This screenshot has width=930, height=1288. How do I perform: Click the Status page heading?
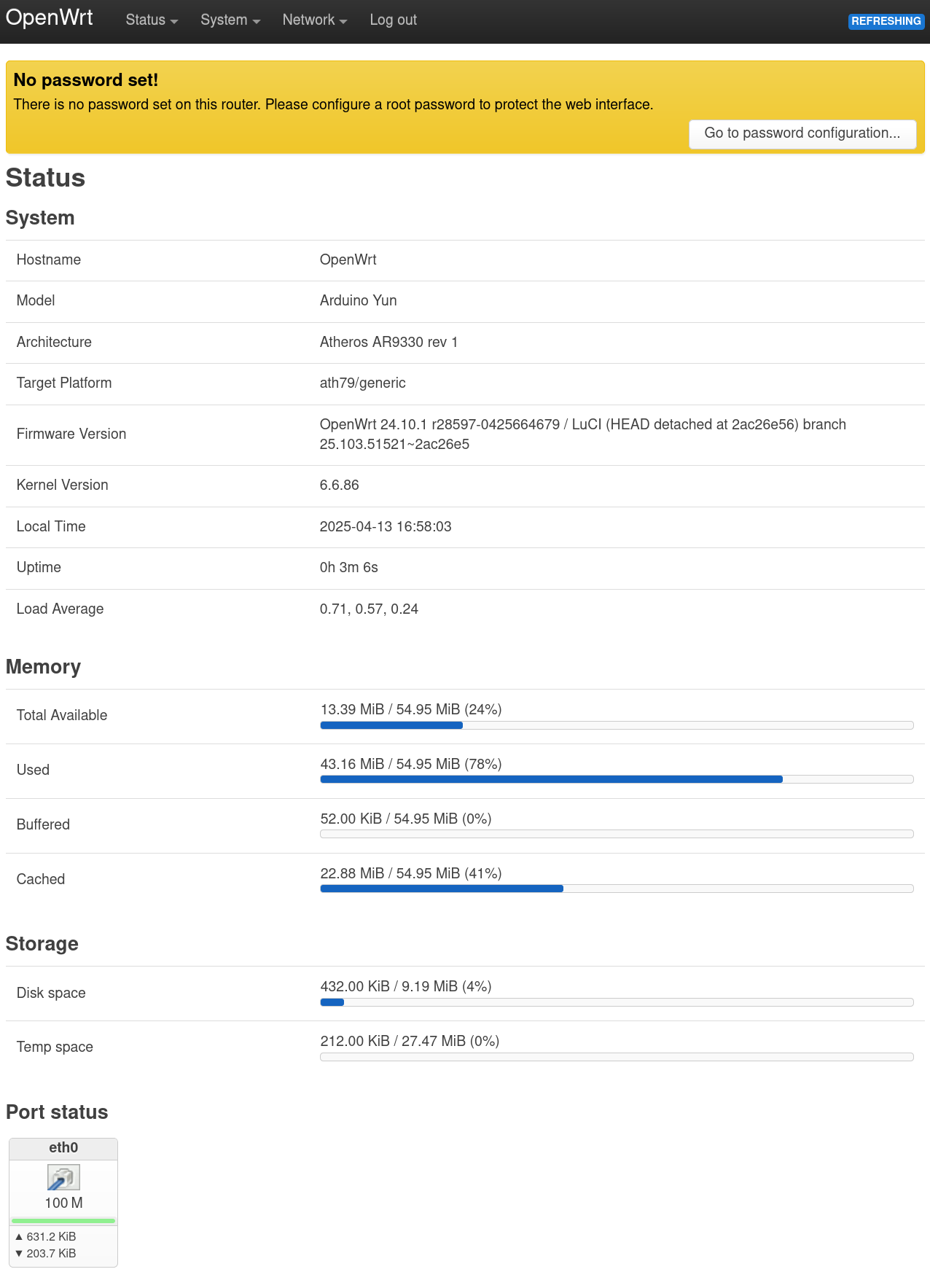click(45, 178)
